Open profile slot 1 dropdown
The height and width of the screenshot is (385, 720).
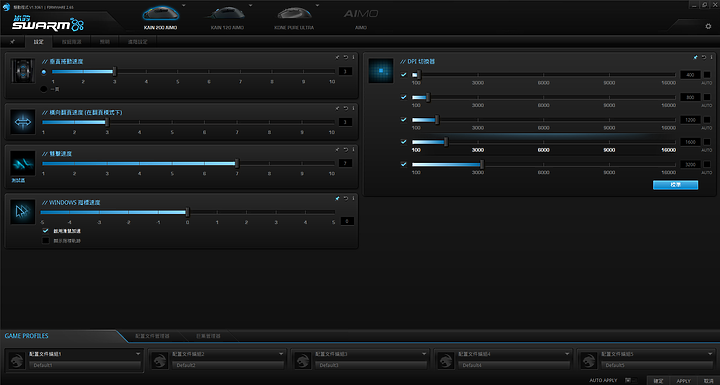click(x=138, y=354)
